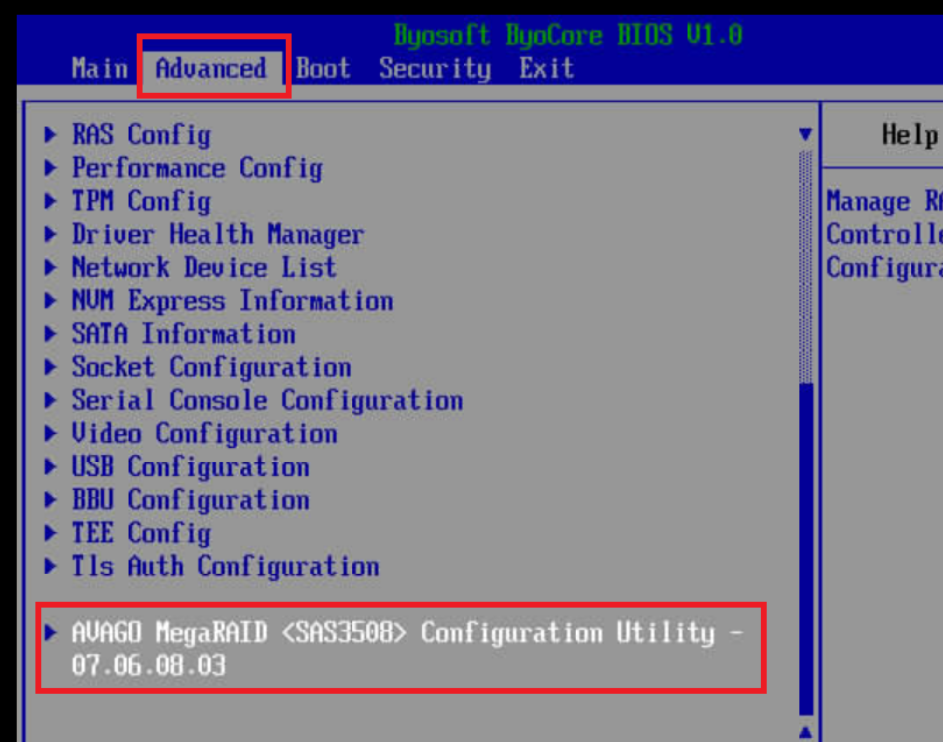Open the Main tab
The image size is (943, 742).
[x=99, y=69]
